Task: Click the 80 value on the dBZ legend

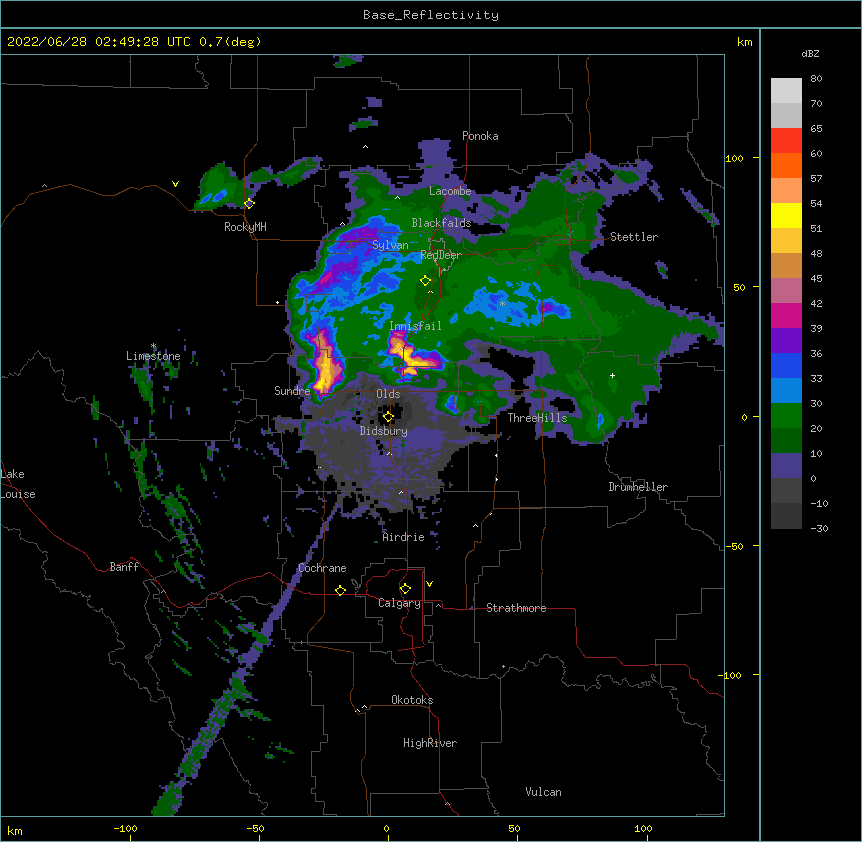Action: coord(816,79)
